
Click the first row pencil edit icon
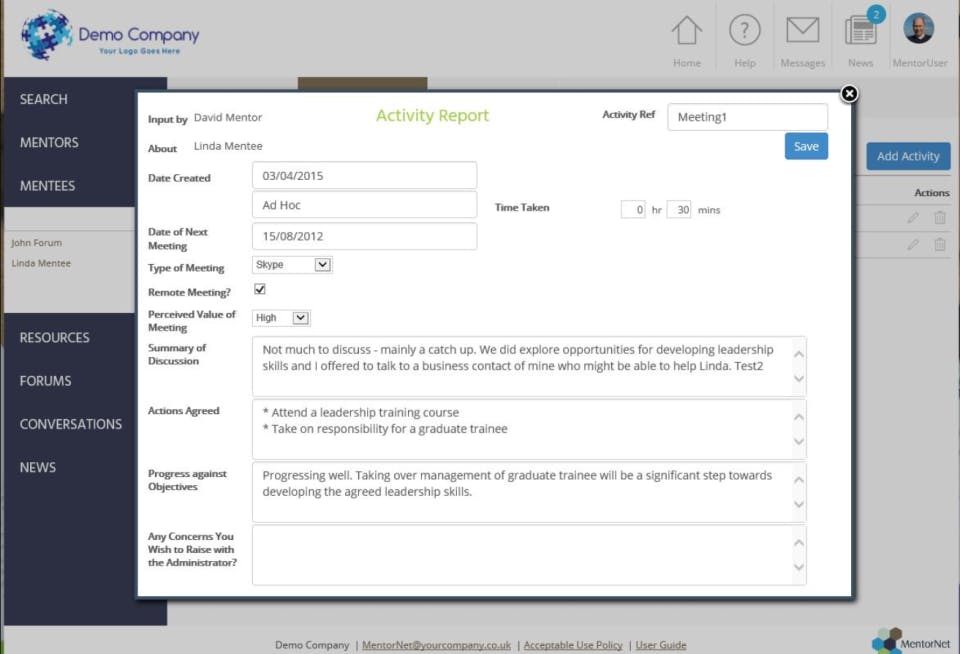[x=913, y=217]
